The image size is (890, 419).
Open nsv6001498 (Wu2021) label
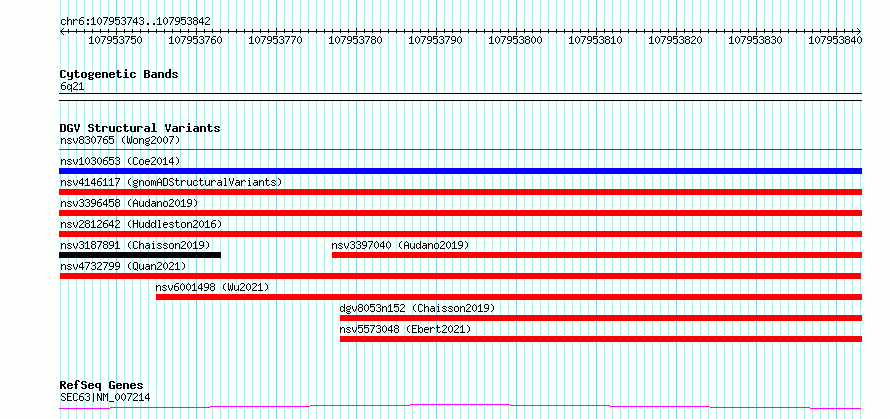tap(212, 287)
